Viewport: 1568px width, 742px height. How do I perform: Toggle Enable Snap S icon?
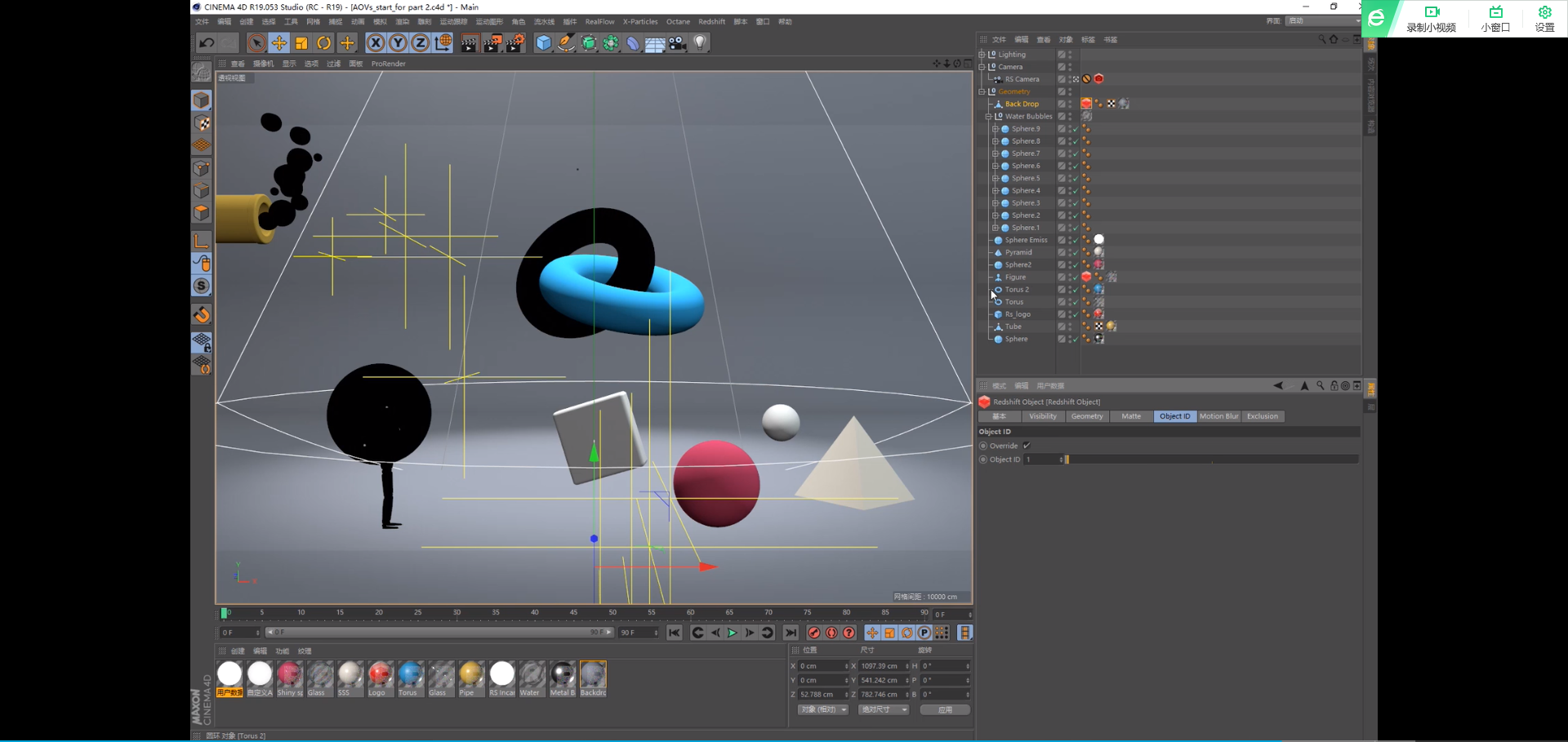[x=202, y=286]
